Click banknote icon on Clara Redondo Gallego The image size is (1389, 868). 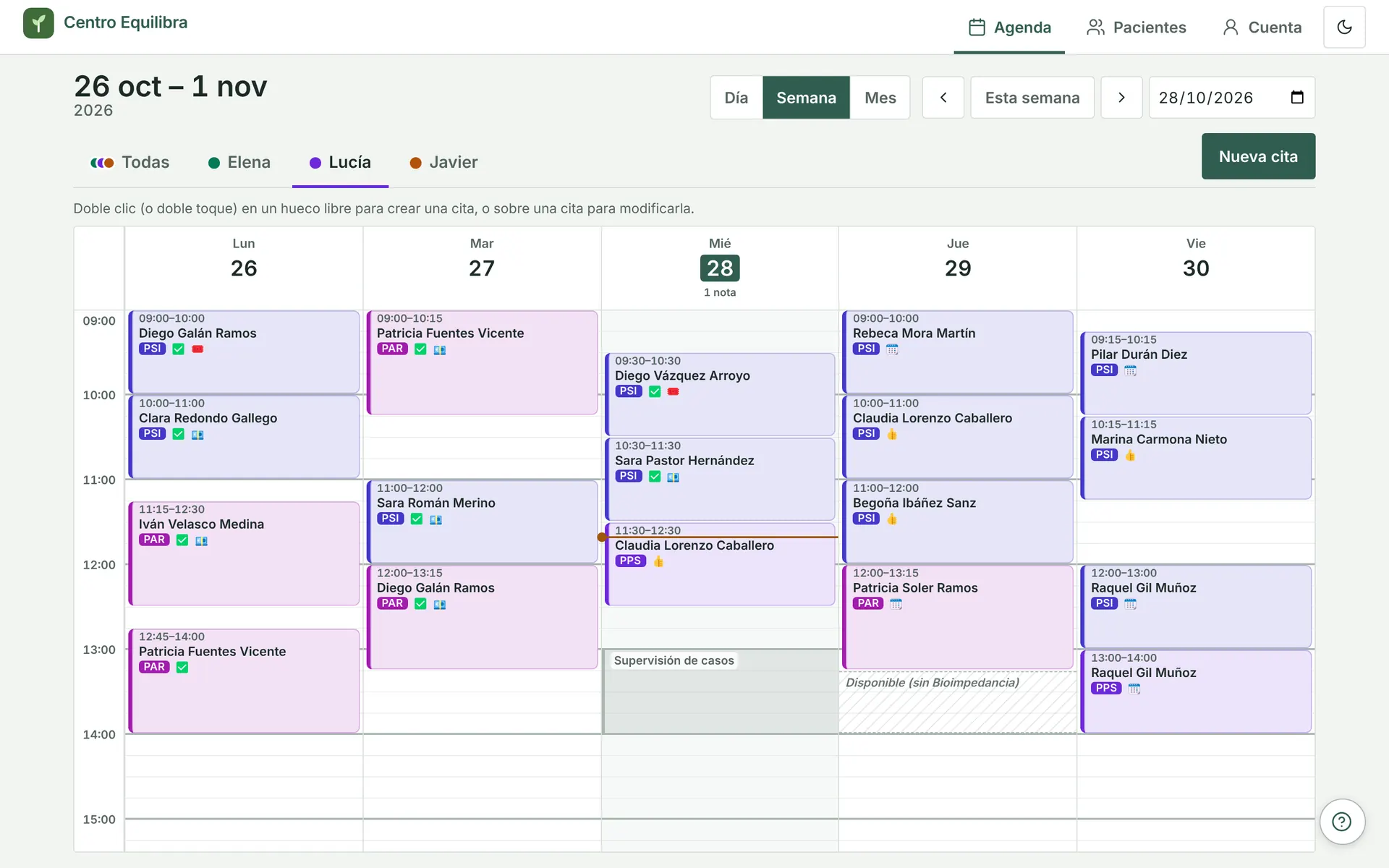pos(197,435)
